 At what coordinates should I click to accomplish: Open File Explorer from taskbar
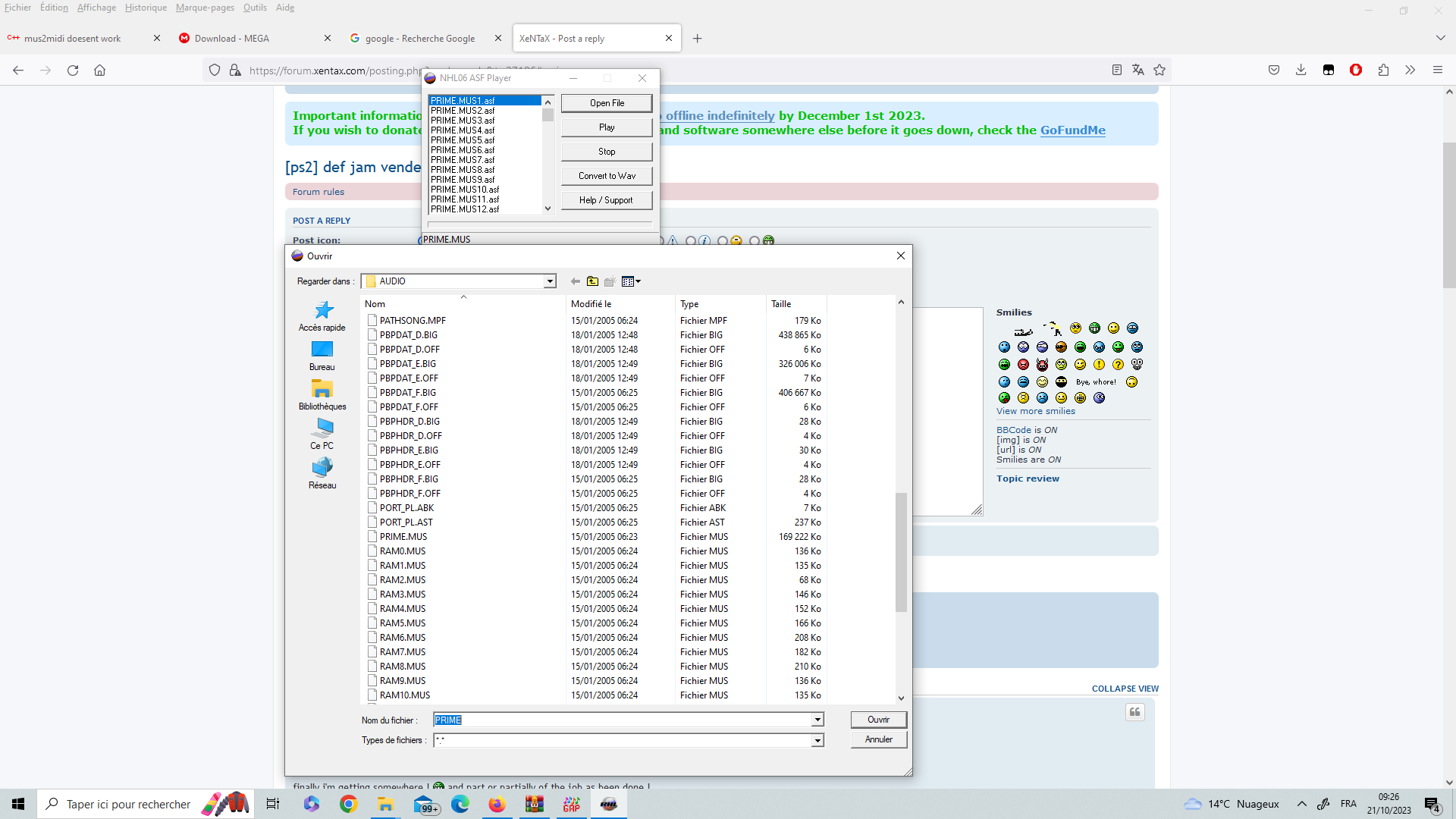[x=385, y=804]
